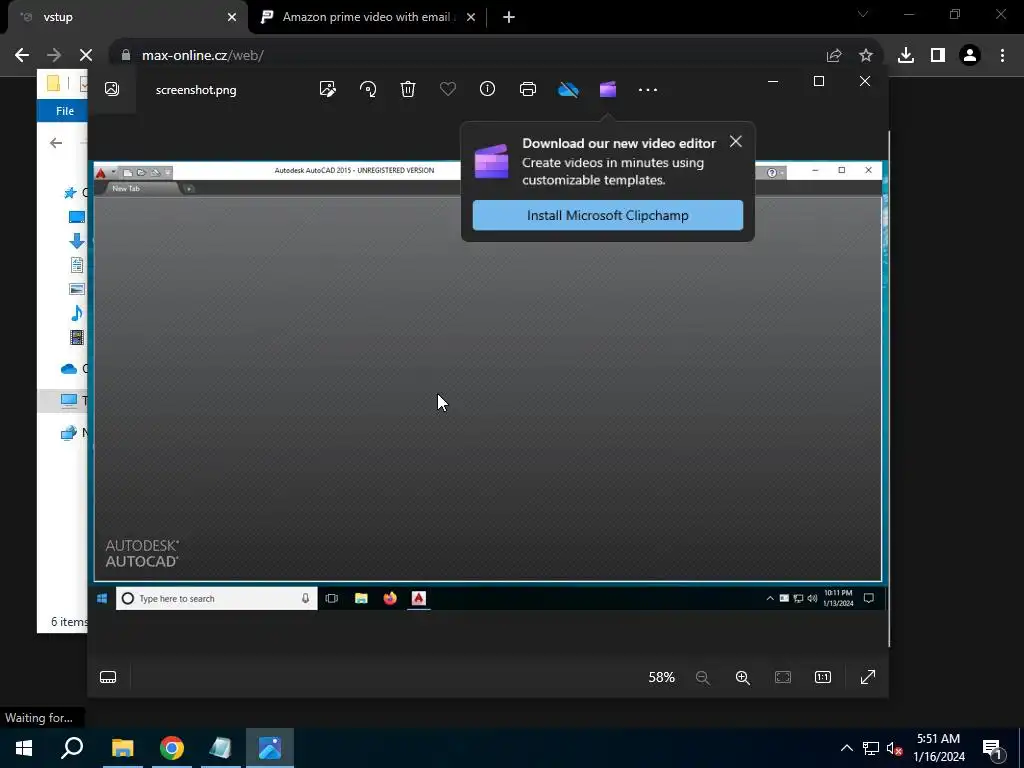Close the vstup browser tab
The image size is (1024, 768).
pyautogui.click(x=232, y=18)
